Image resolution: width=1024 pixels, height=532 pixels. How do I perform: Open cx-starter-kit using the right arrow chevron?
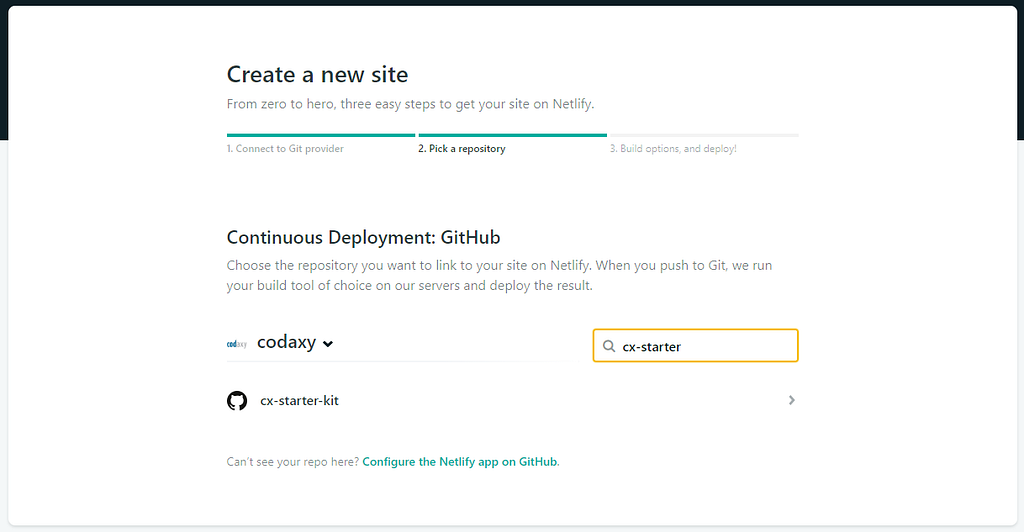(x=792, y=400)
